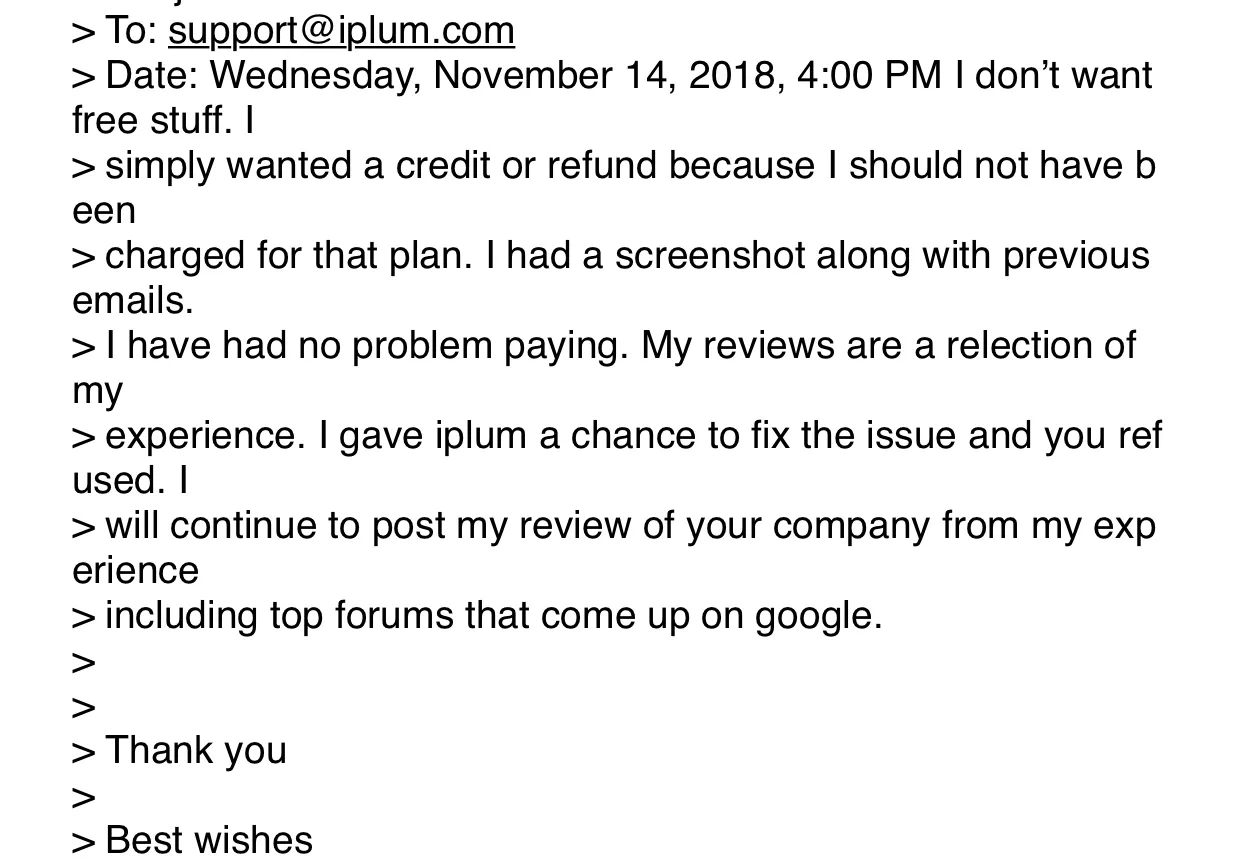The image size is (1242, 863).
Task: Click the wrapped fragment 'erience'
Action: 136,571
